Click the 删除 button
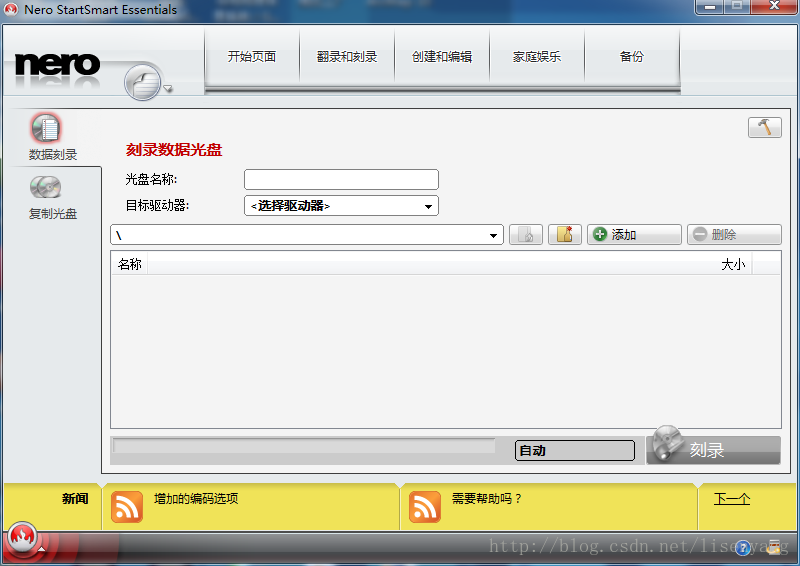 734,235
